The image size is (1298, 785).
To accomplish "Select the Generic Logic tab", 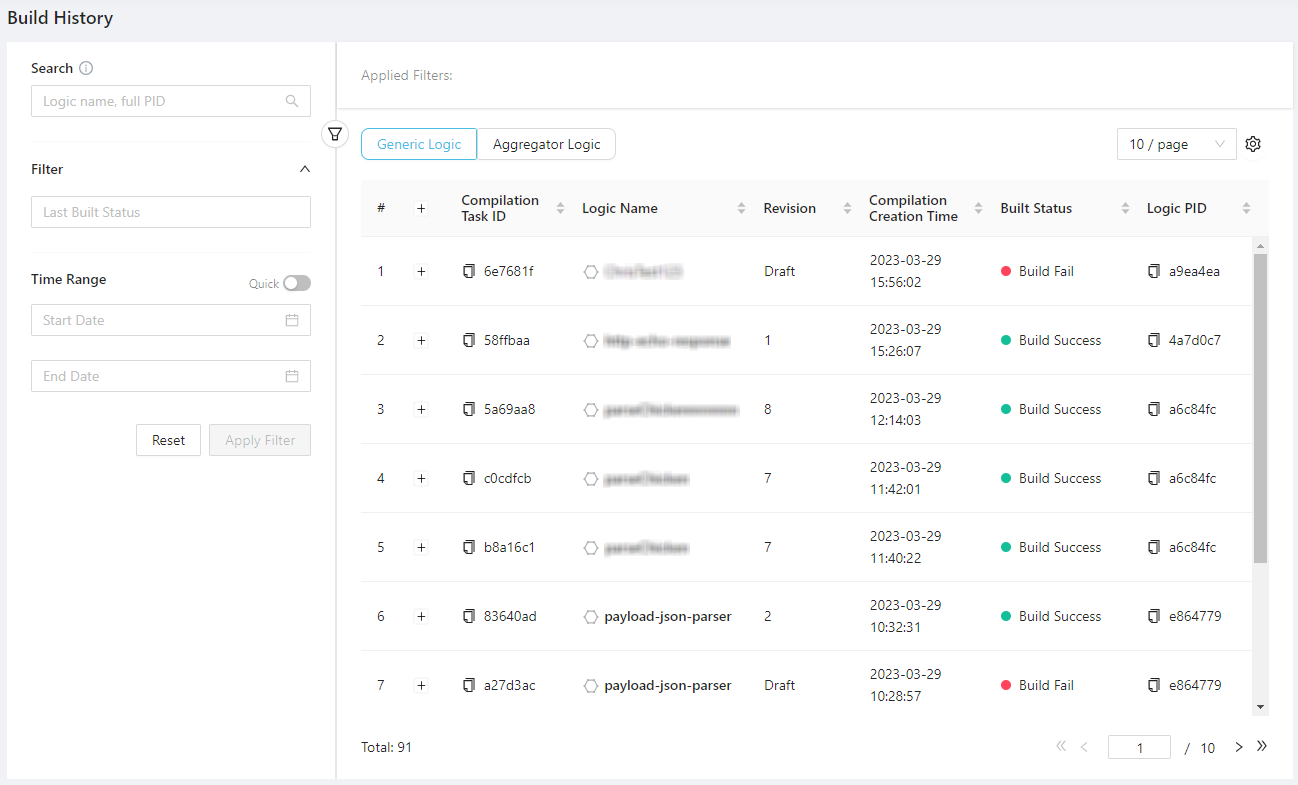I will pyautogui.click(x=419, y=144).
